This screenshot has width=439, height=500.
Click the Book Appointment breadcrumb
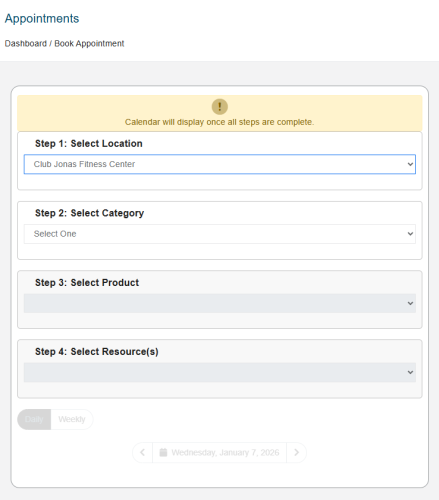click(x=89, y=44)
